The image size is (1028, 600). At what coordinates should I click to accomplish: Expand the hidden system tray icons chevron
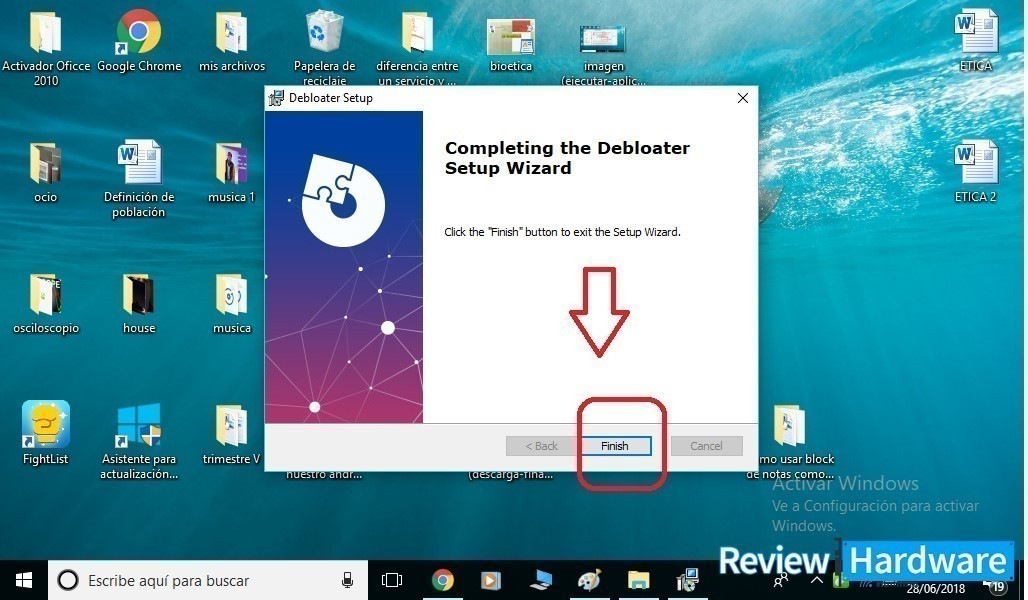pos(816,580)
